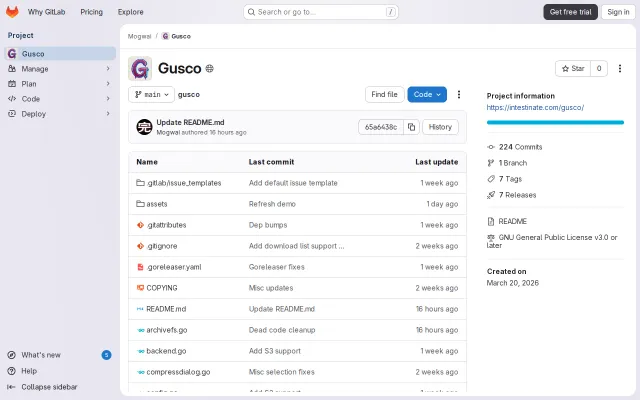Open the Explore navigation item

tap(131, 12)
